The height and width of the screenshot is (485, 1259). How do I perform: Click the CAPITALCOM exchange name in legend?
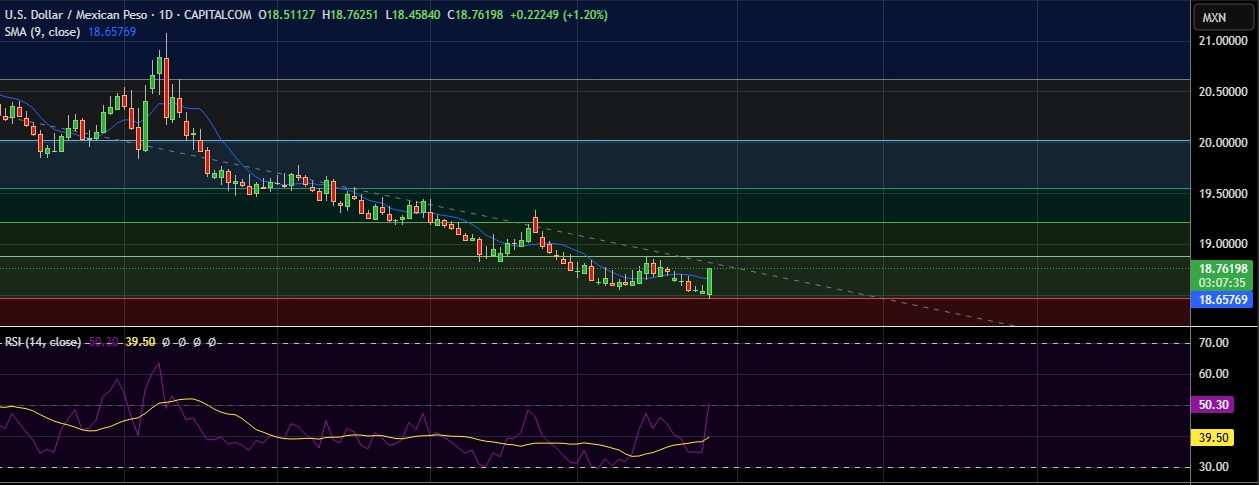click(218, 16)
